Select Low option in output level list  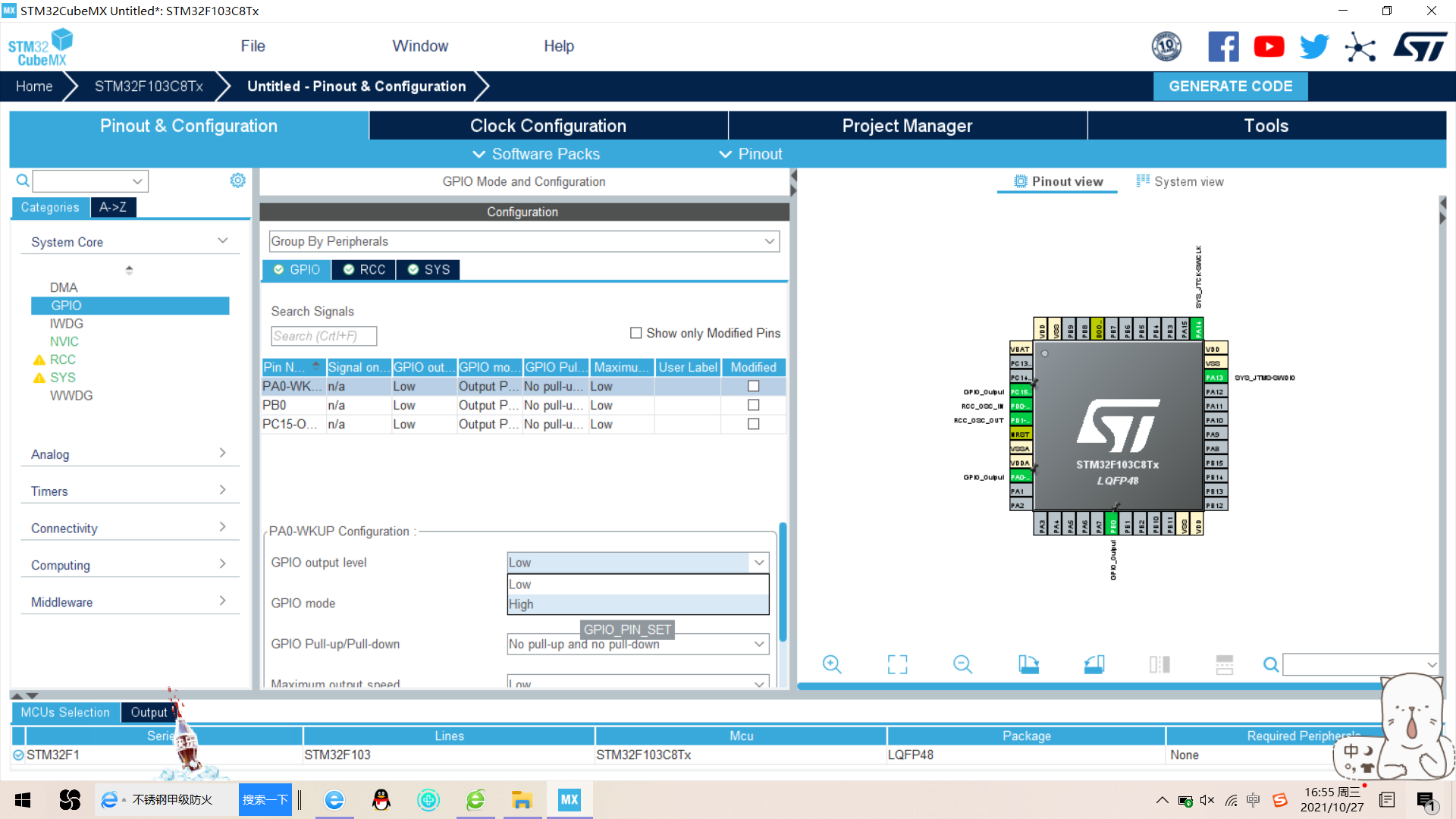pos(638,585)
